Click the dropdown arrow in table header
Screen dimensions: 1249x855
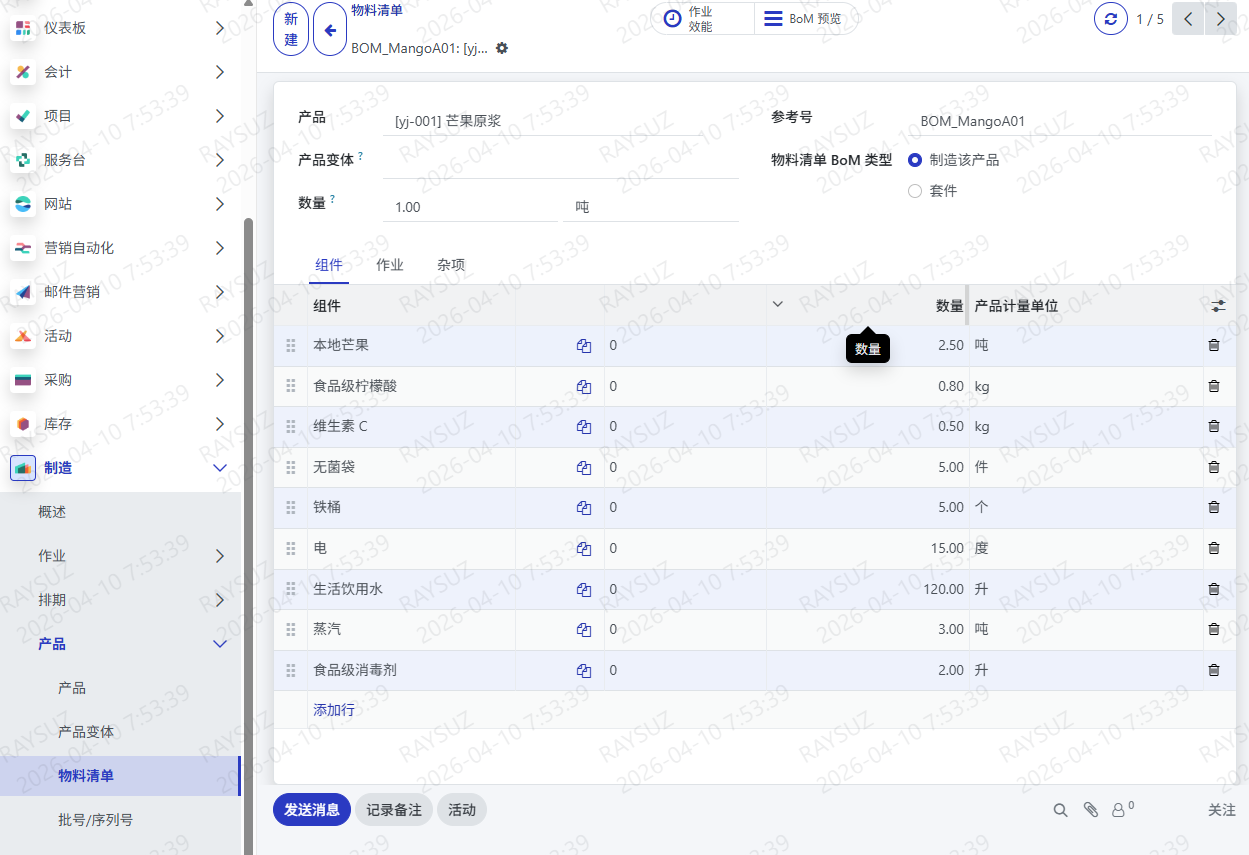point(778,305)
